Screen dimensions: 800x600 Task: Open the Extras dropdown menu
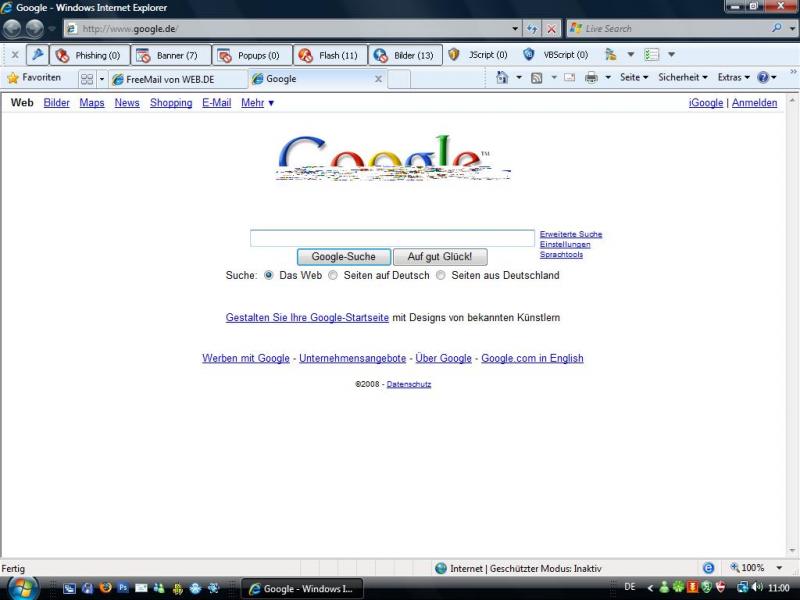tap(734, 78)
